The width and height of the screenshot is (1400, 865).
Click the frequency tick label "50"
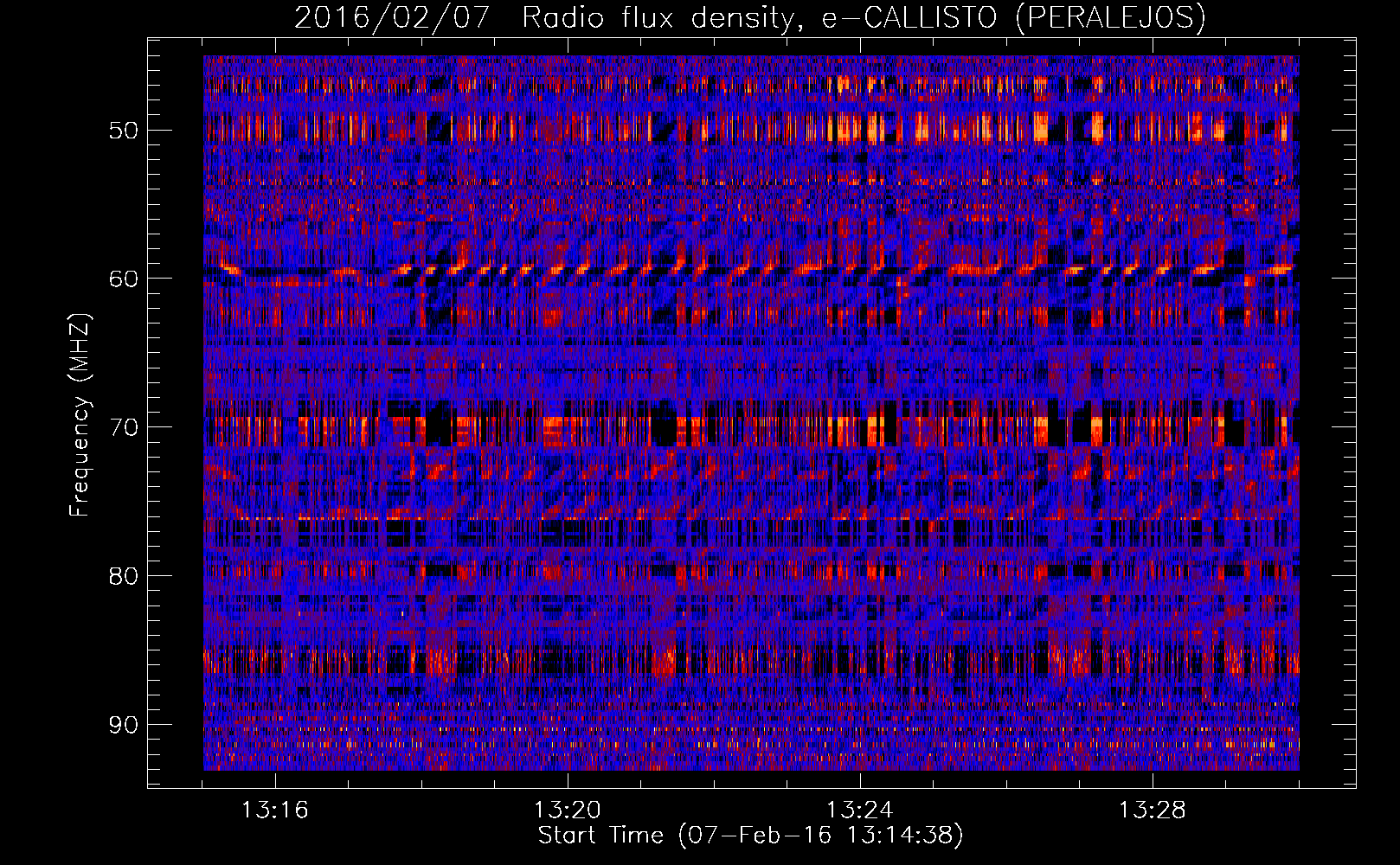pos(124,131)
